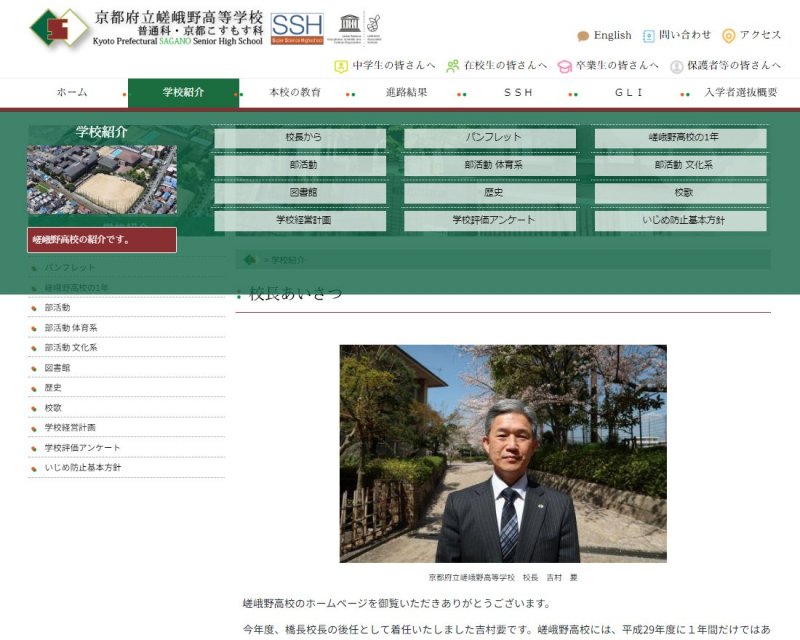
Task: Select いじめ防止基本方針 in the dropdown panel
Action: point(680,221)
